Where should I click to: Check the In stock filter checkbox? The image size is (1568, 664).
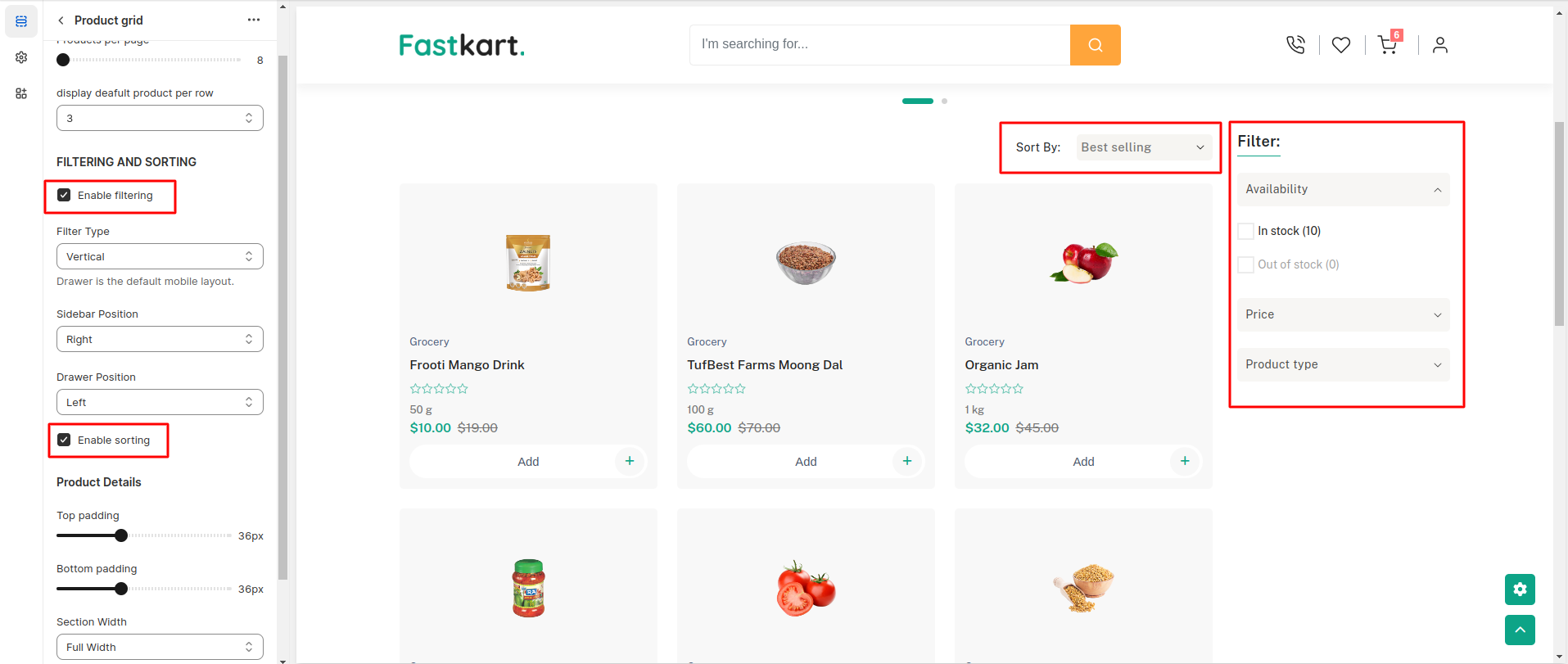click(1245, 232)
